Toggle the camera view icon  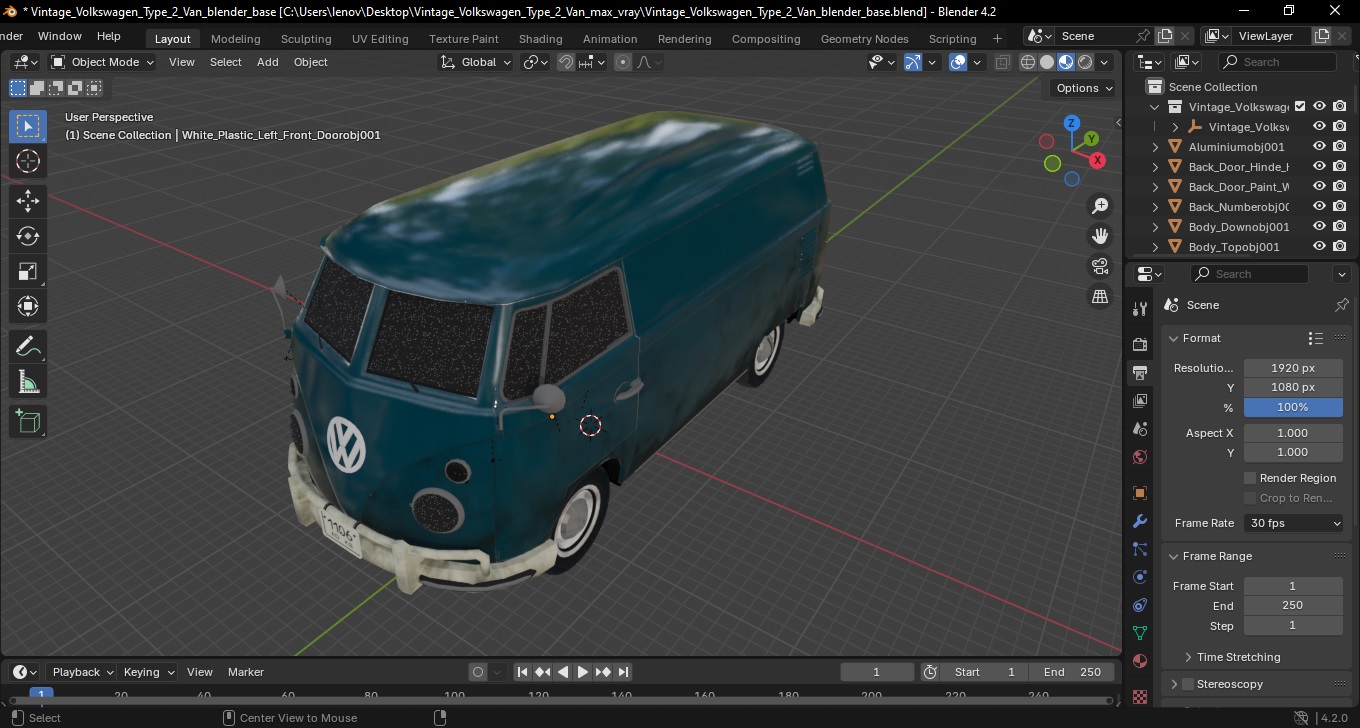[x=1100, y=266]
